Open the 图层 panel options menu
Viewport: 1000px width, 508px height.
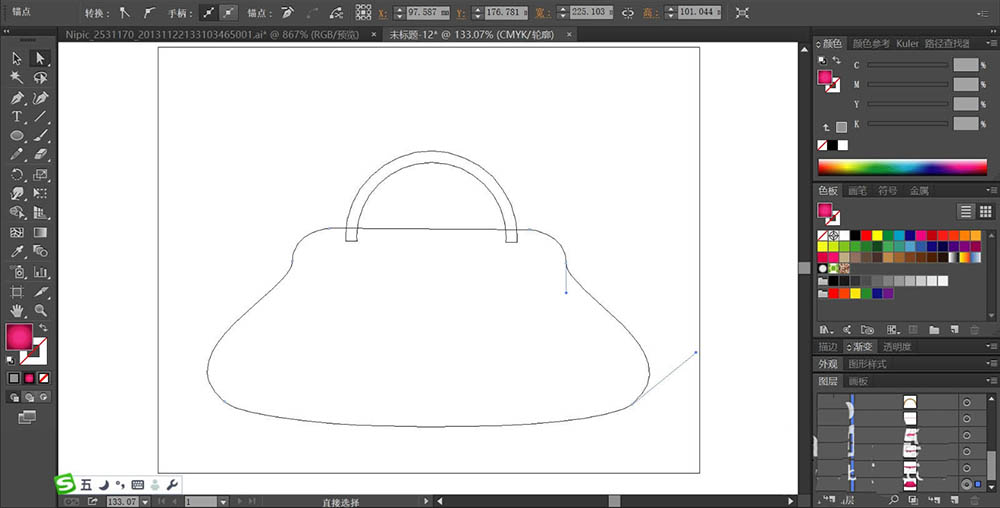point(990,381)
